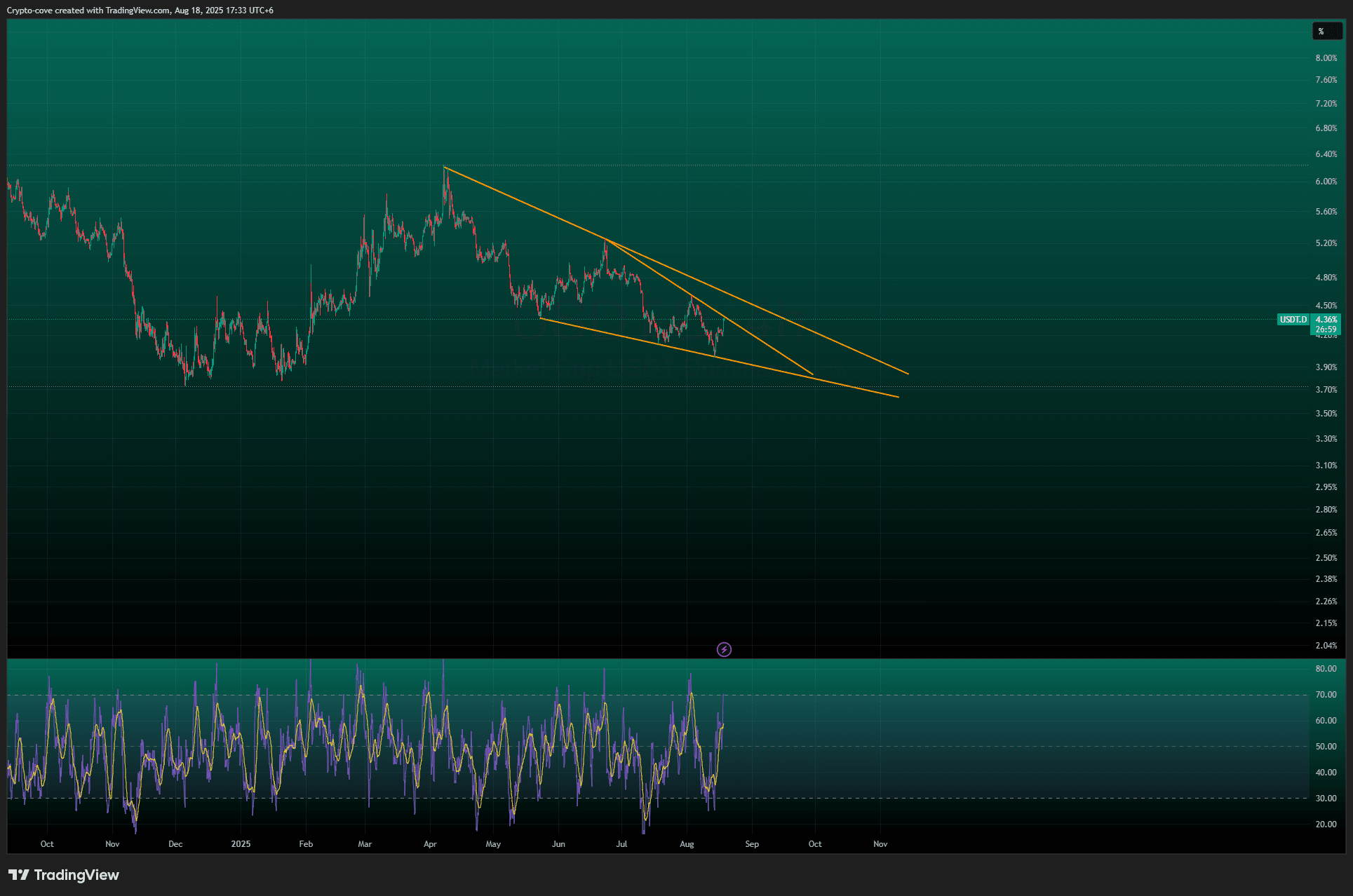Click the 3.70% price axis label
This screenshot has width=1353, height=896.
pos(1326,390)
